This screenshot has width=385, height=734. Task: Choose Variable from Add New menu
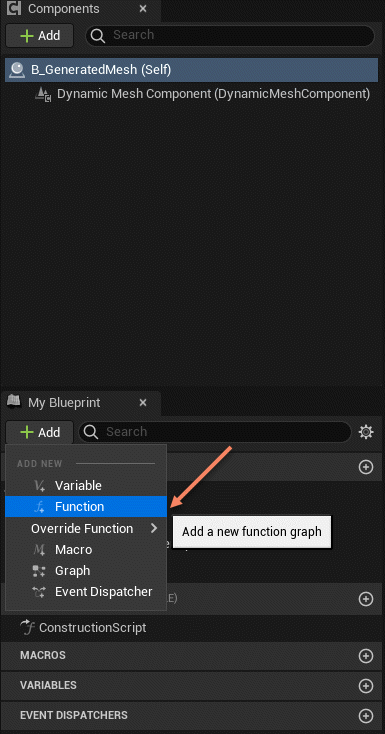point(86,485)
